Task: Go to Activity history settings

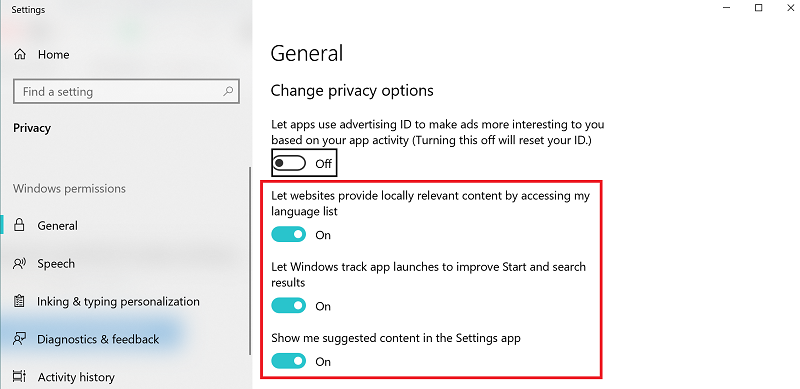Action: click(76, 377)
